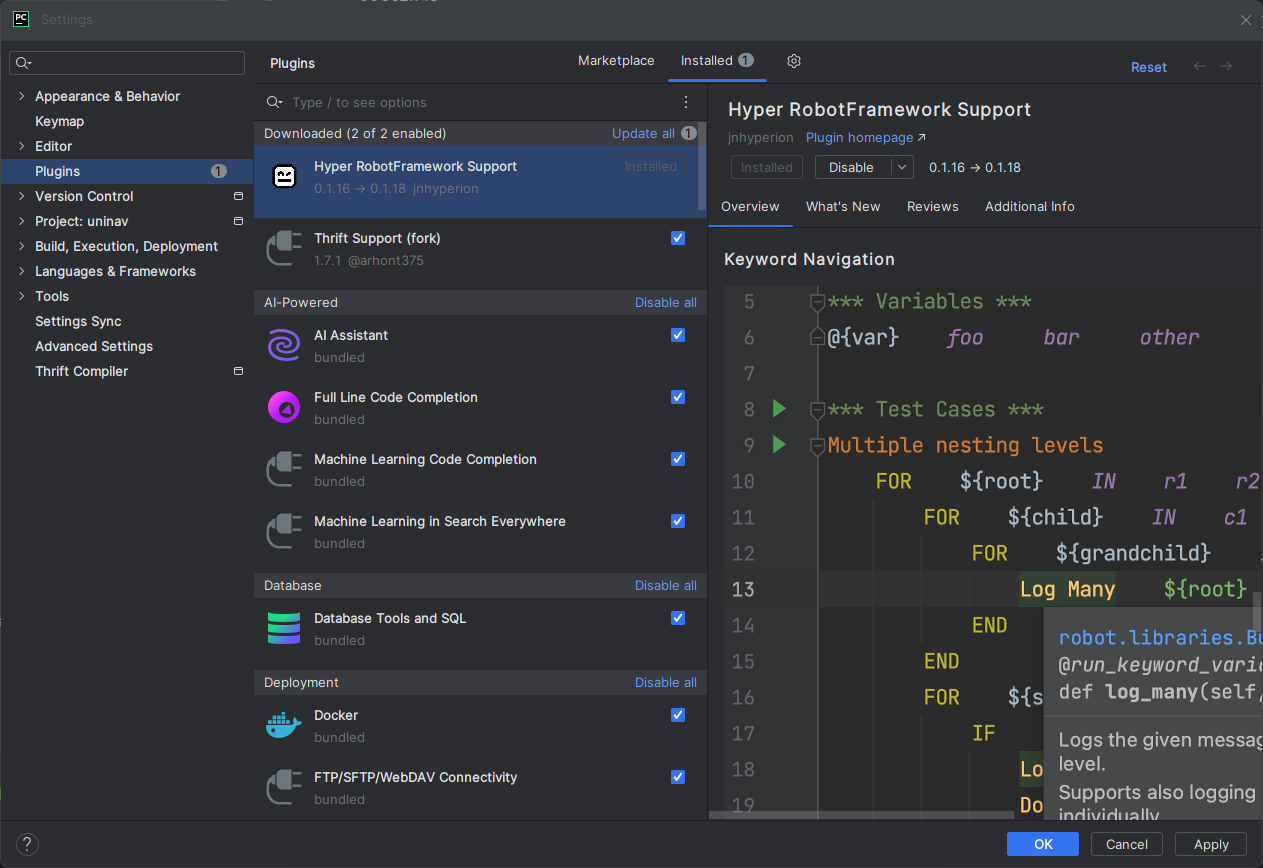Click the Docker whale icon
1263x868 pixels.
tap(284, 726)
